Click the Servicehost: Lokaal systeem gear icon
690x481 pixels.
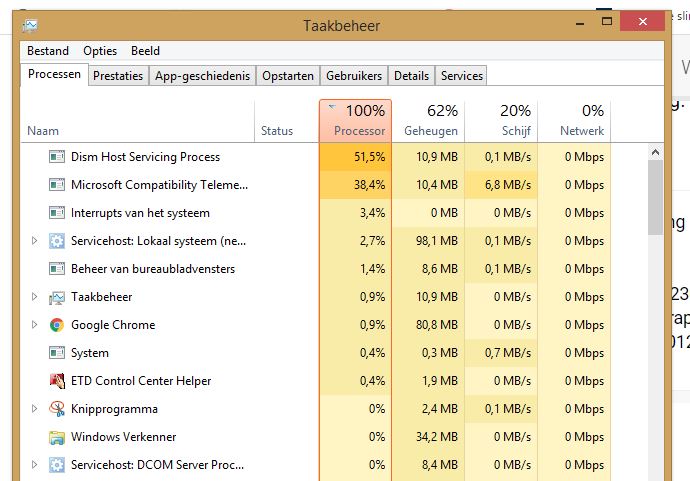[x=57, y=241]
